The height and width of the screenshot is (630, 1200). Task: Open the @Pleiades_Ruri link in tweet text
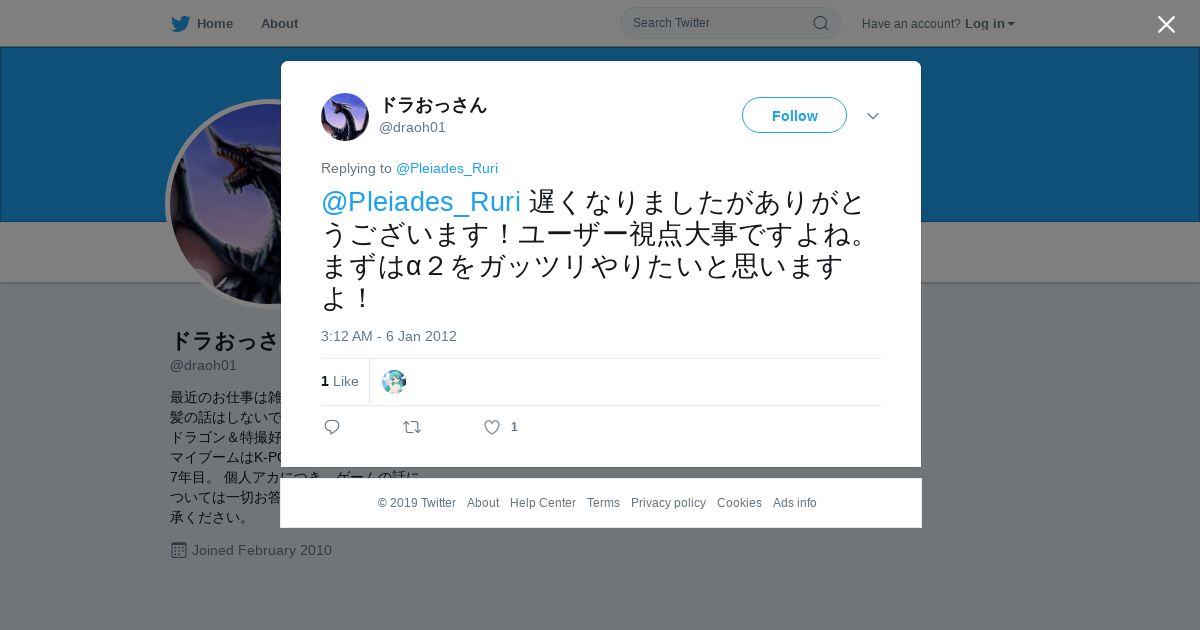[421, 202]
